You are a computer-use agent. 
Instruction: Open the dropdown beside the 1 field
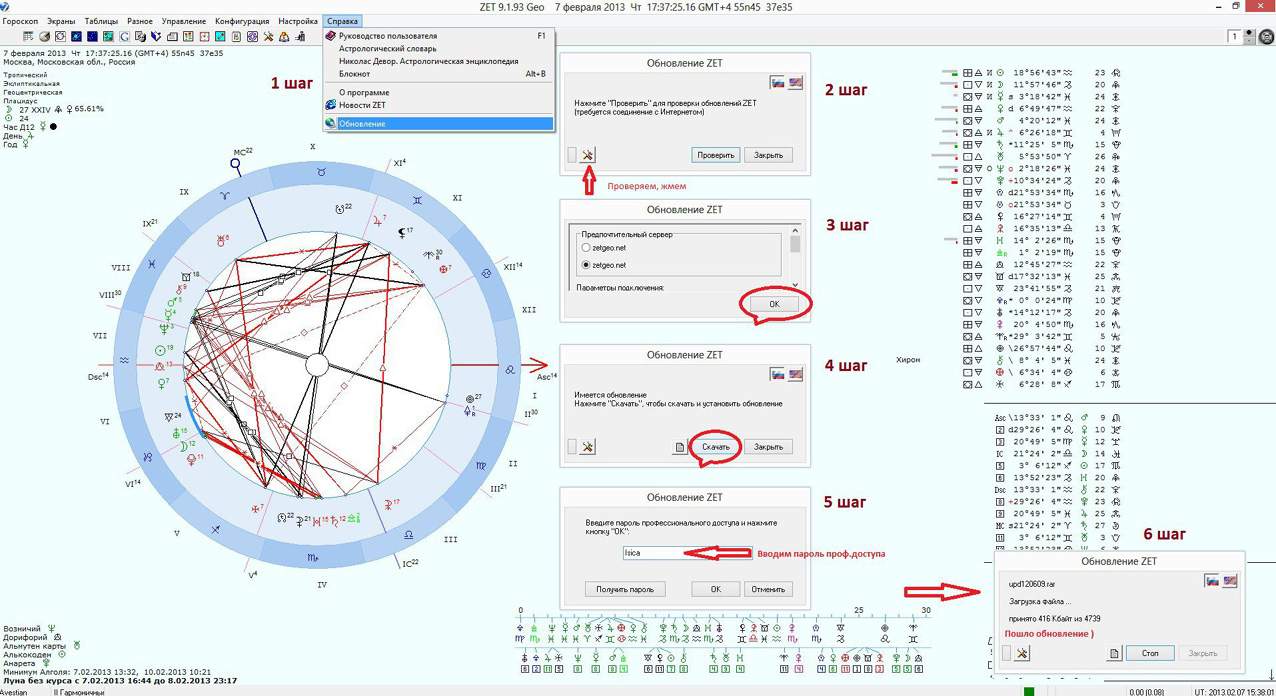click(1250, 37)
